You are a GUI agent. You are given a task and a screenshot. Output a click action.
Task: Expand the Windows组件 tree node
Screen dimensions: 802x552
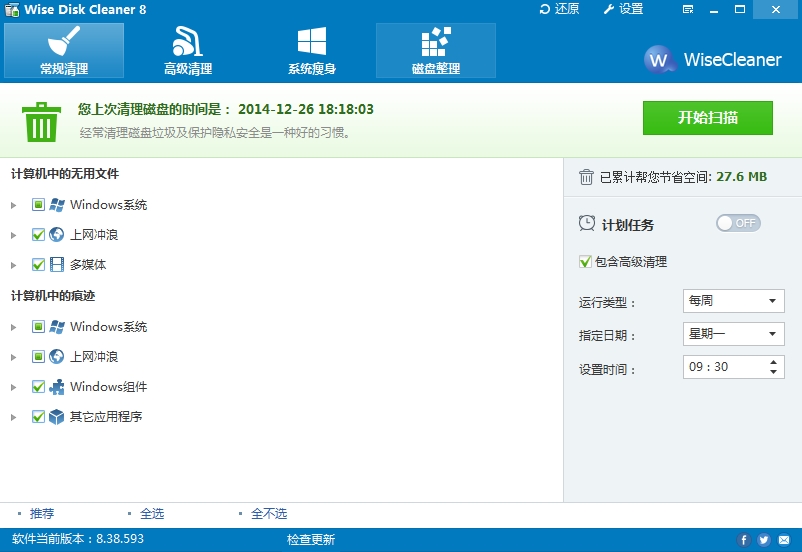click(x=14, y=387)
